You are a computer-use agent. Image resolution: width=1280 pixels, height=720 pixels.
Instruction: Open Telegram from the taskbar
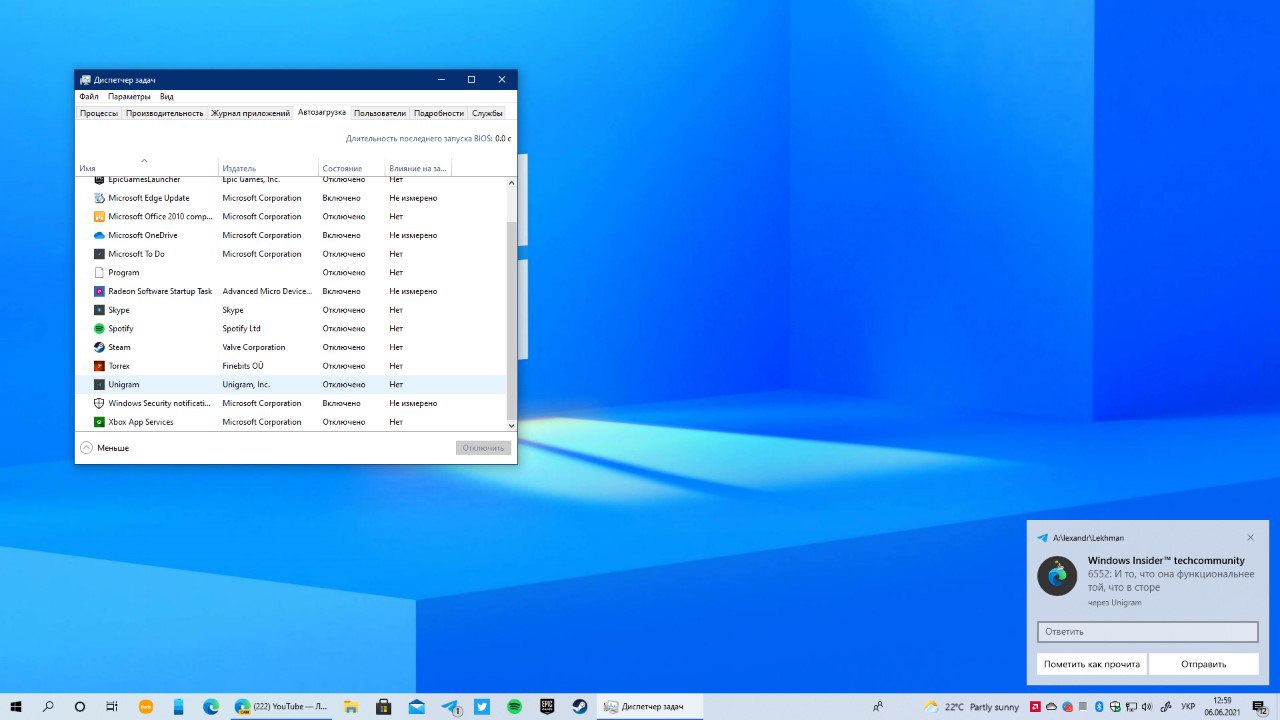[x=449, y=706]
